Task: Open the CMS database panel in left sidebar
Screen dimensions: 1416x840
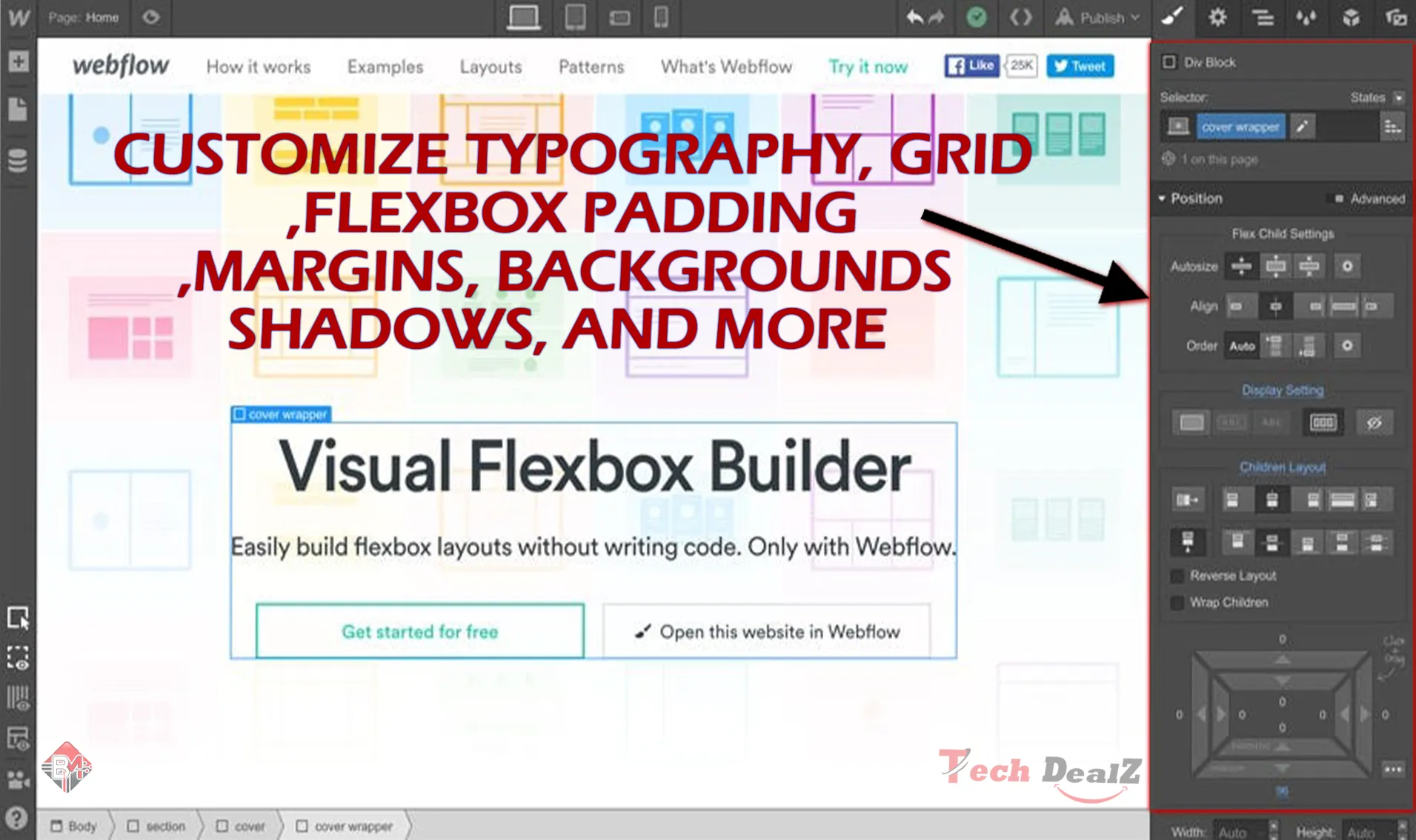Action: tap(18, 160)
